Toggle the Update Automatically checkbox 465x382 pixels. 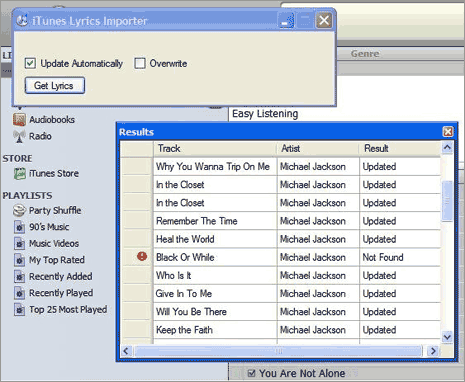coord(30,63)
